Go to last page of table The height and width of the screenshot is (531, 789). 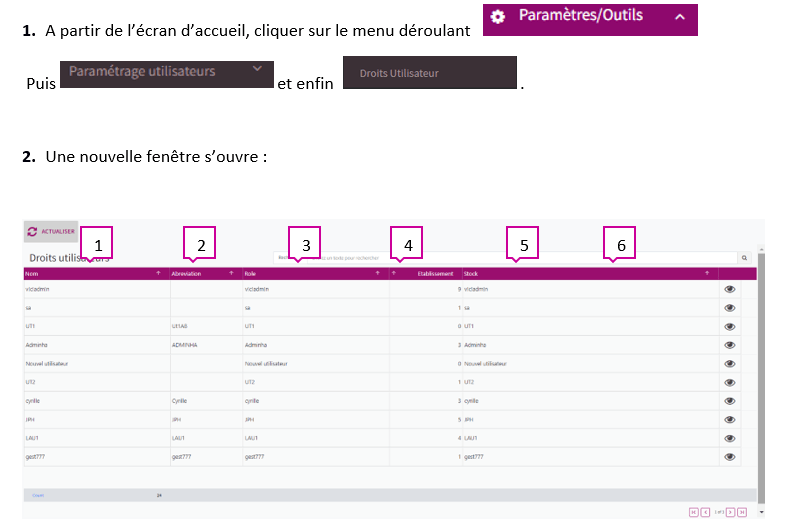pos(742,512)
